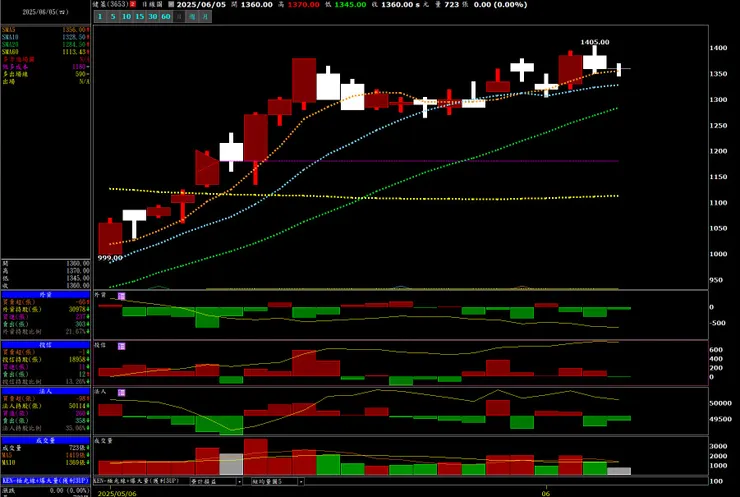The width and height of the screenshot is (740, 497).
Task: Click the 1000 price axis label
Action: (718, 253)
